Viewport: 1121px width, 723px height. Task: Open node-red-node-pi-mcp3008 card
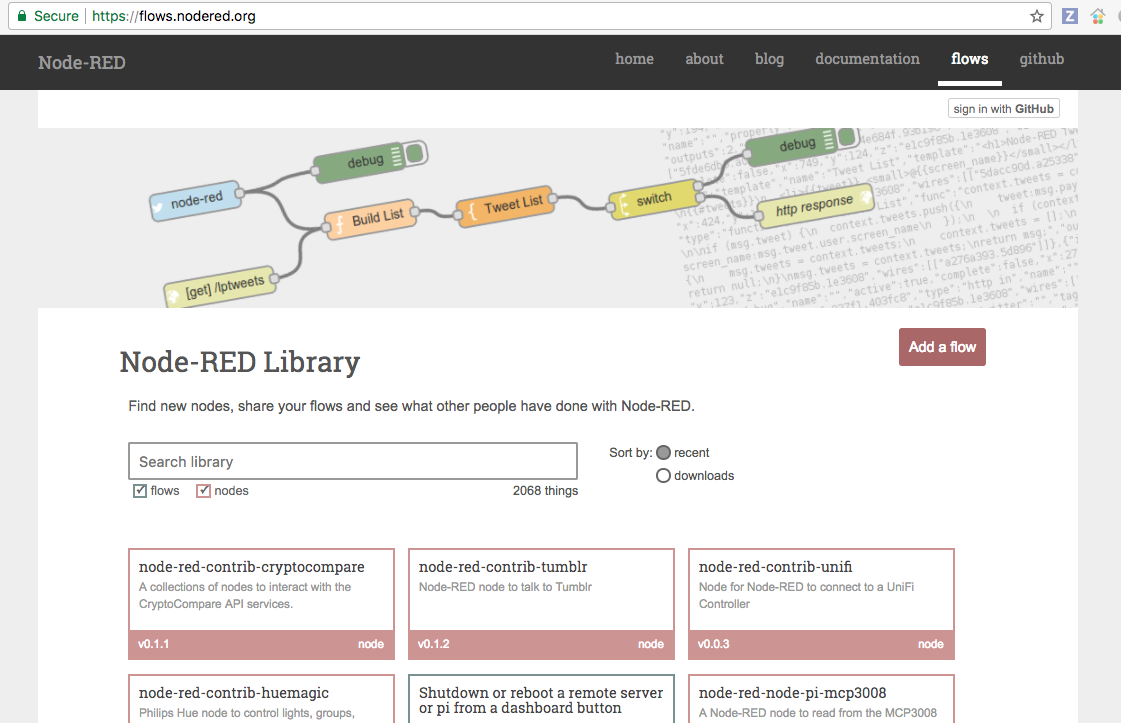(x=821, y=699)
